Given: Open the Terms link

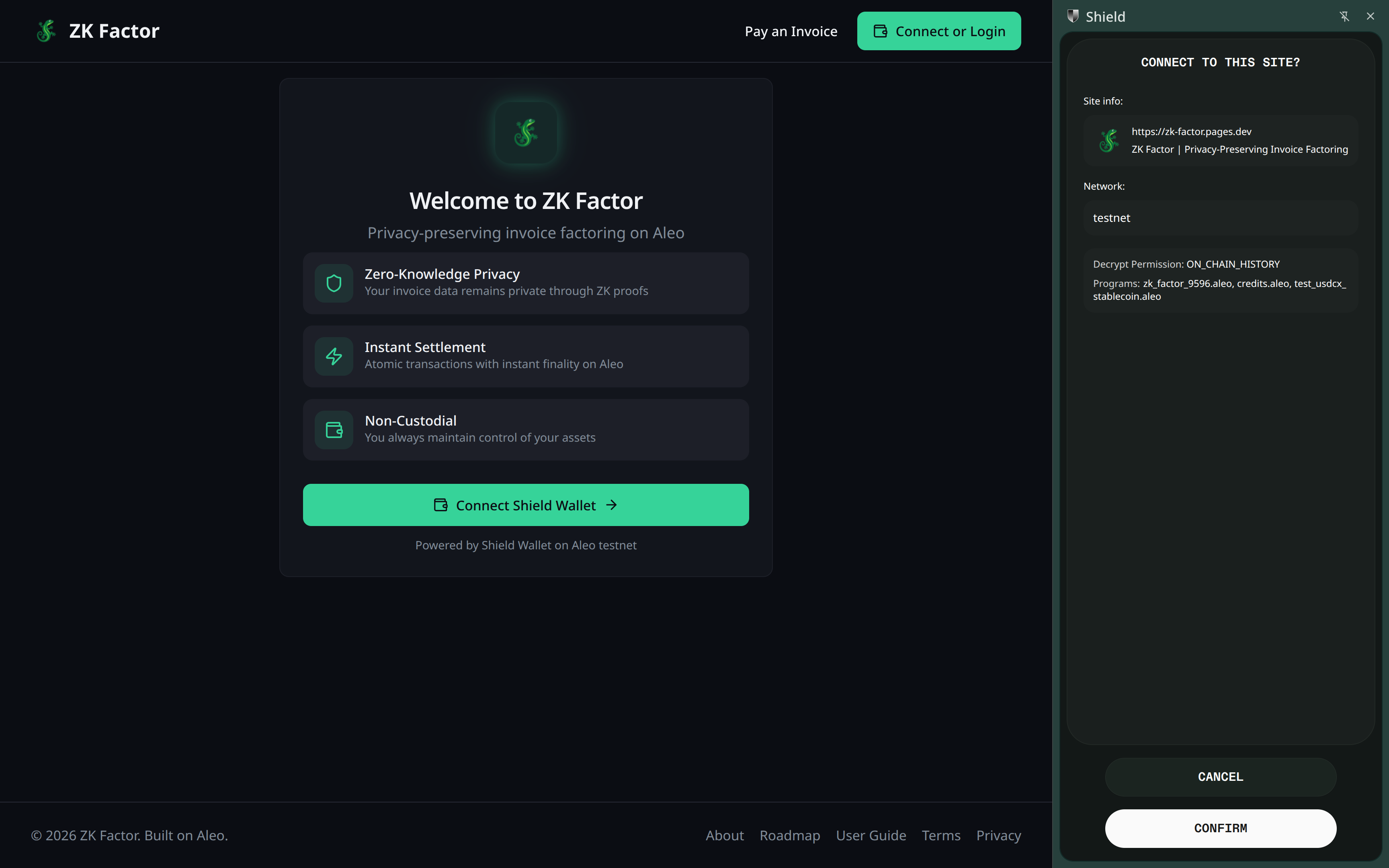Looking at the screenshot, I should (x=941, y=835).
